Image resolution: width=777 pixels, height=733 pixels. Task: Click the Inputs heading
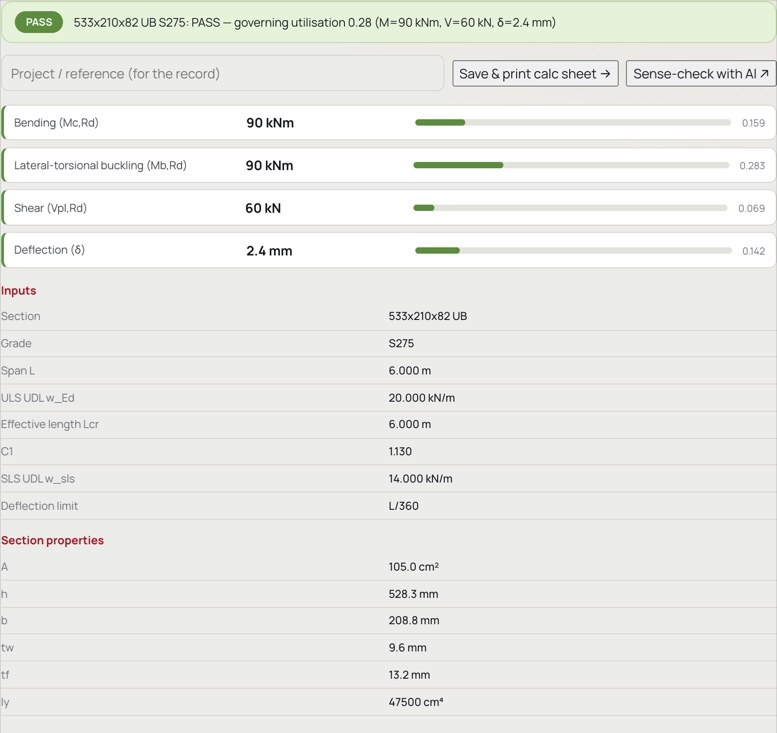[x=18, y=290]
